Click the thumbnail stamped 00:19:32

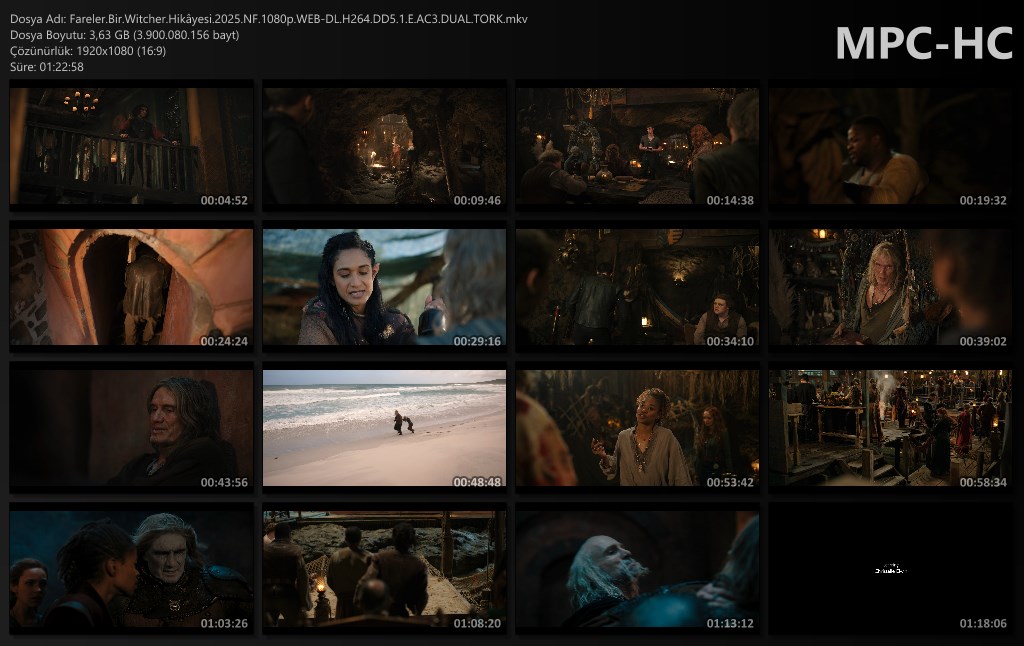[x=890, y=146]
